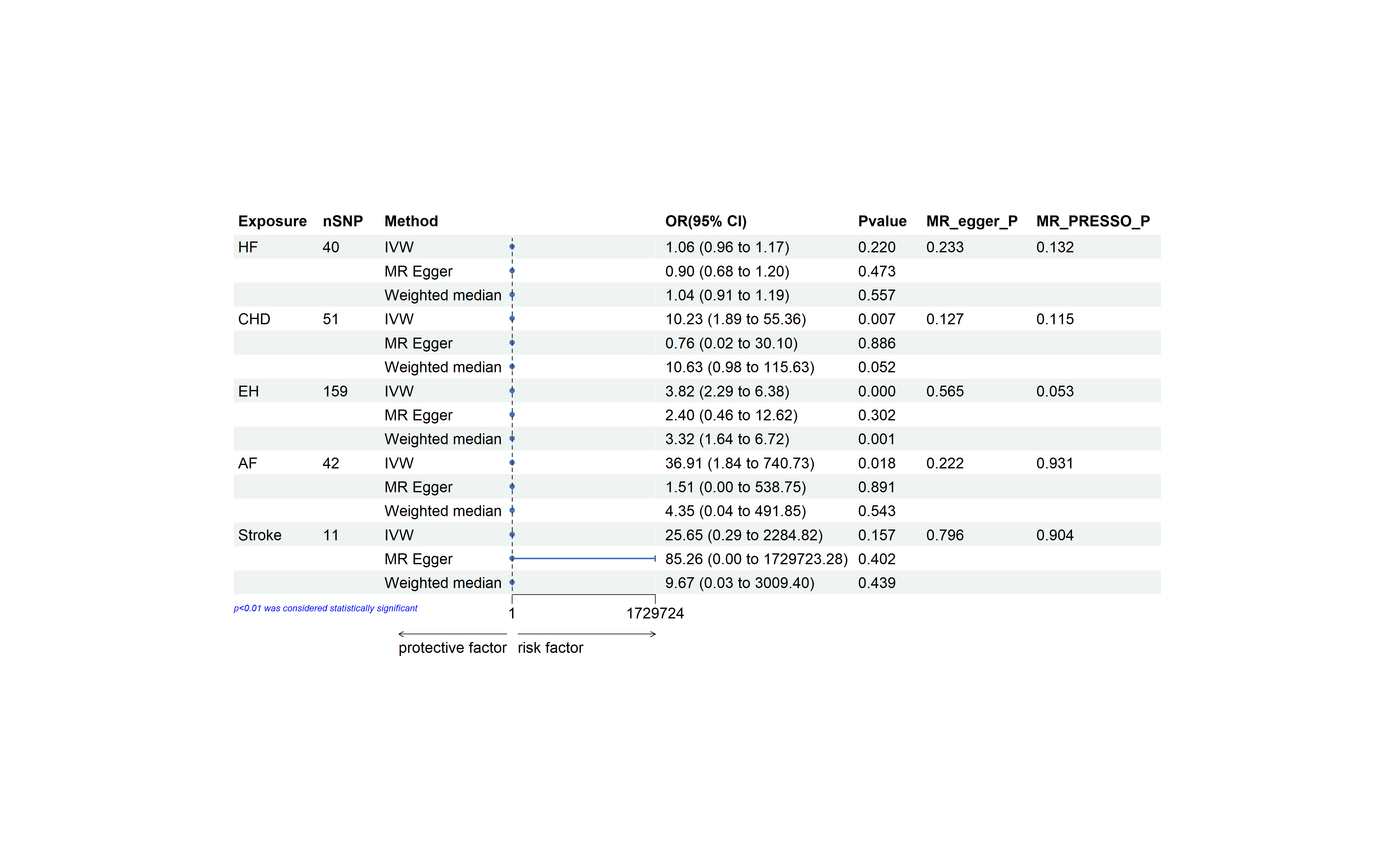Select the MR_egger_P column header

pos(971,221)
